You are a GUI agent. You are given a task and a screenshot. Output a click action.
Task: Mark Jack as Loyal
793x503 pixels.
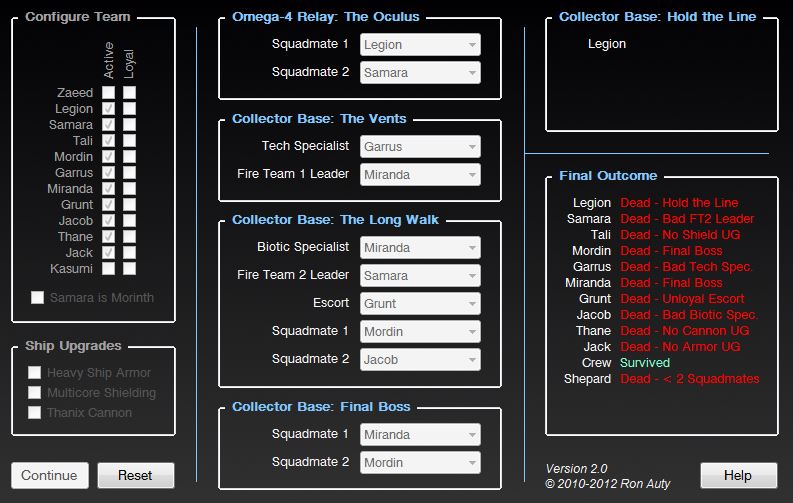129,253
